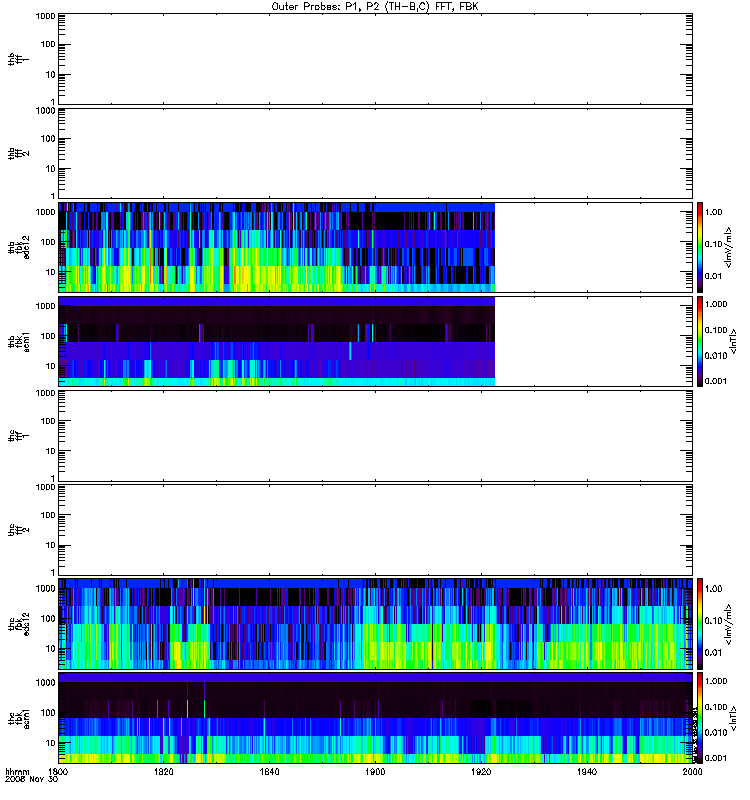Image resolution: width=750 pixels, height=800 pixels.
Task: Click the 1820 time axis label
Action: tap(163, 772)
